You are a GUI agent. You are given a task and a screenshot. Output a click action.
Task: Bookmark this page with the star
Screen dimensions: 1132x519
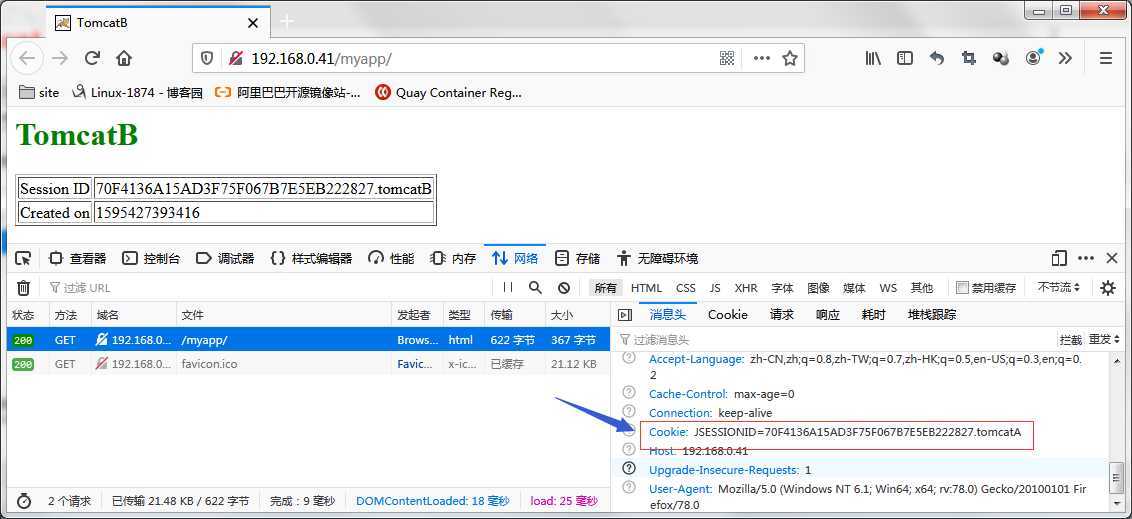tap(790, 58)
